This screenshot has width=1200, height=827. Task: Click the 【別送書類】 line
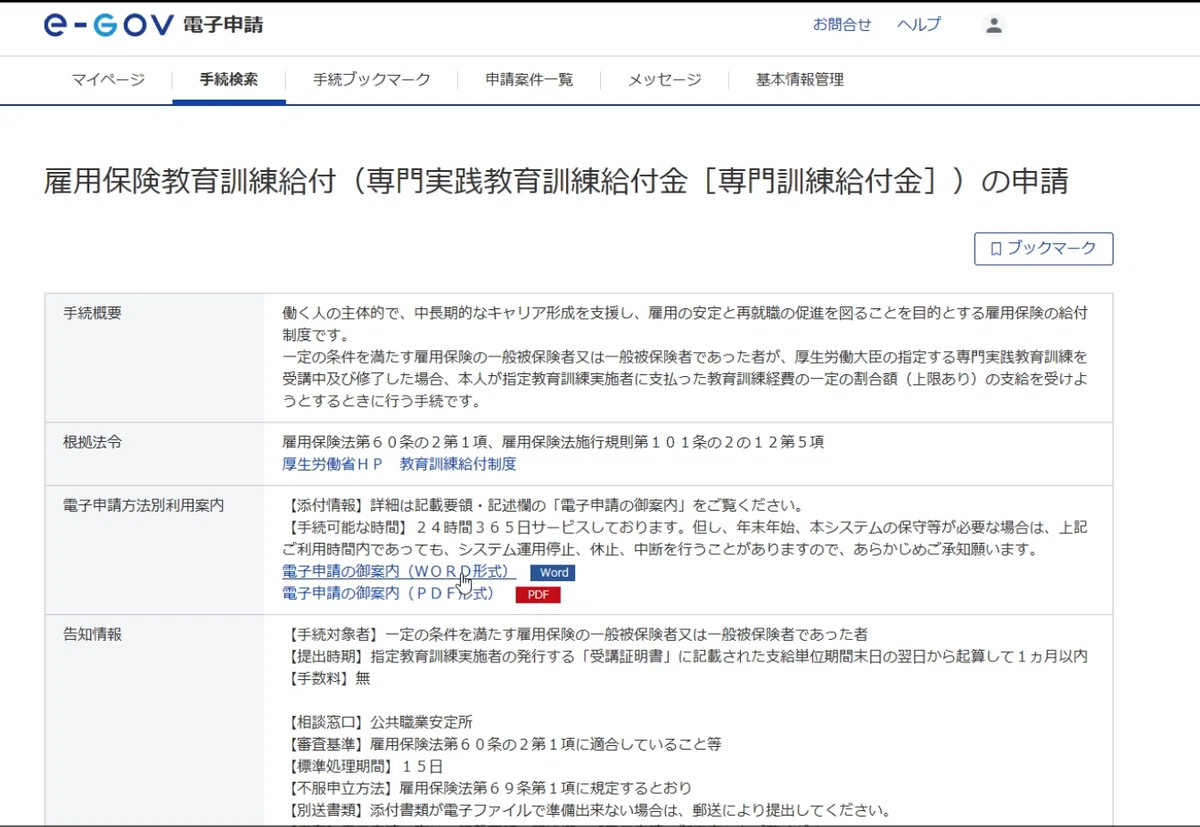pyautogui.click(x=587, y=810)
